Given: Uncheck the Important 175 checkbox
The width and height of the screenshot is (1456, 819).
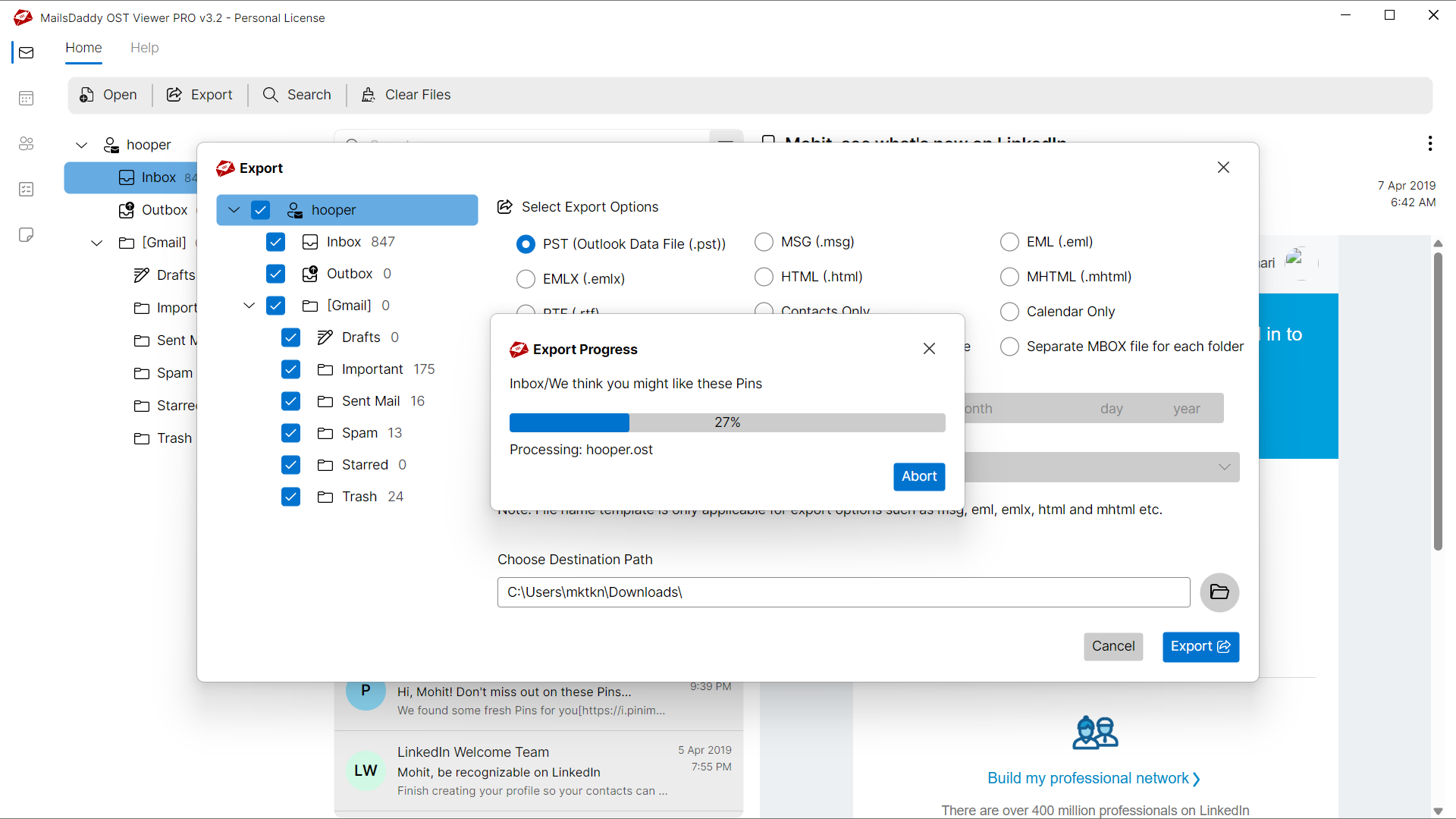Looking at the screenshot, I should pyautogui.click(x=290, y=369).
